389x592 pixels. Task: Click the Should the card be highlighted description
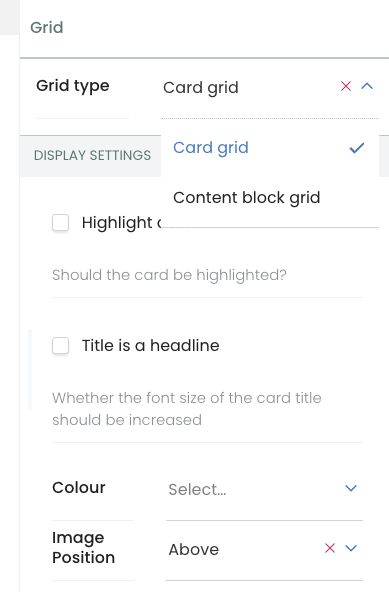coord(169,275)
